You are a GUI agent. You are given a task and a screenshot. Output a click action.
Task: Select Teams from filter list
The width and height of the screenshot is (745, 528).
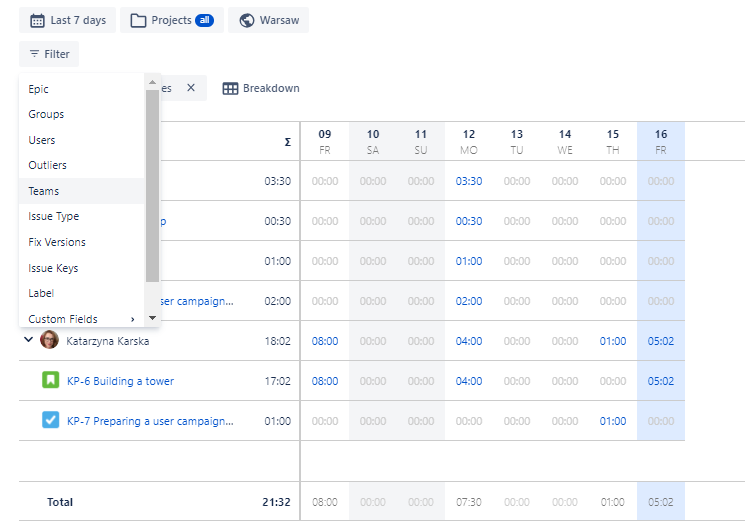tap(44, 191)
